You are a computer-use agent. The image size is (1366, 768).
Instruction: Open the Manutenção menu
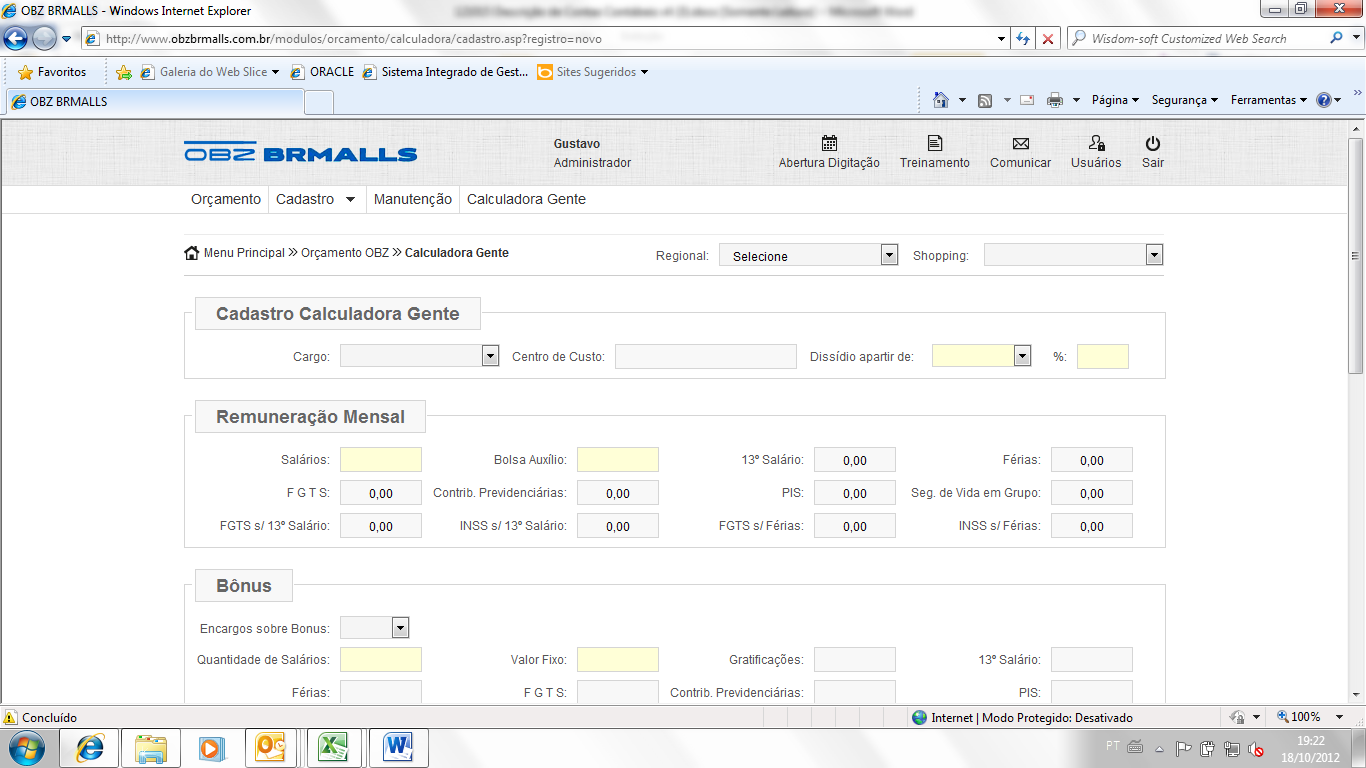click(x=413, y=199)
